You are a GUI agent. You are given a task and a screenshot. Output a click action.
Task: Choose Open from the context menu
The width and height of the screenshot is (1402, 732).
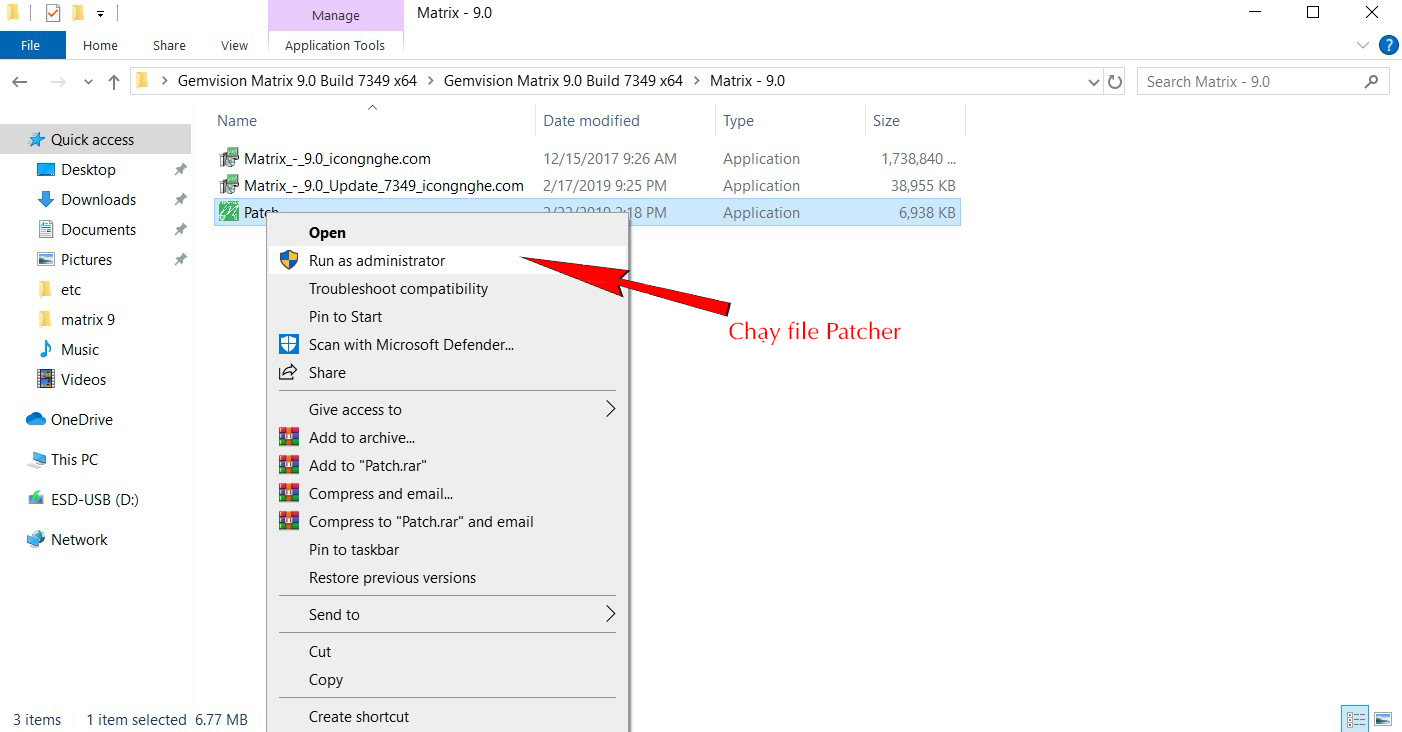tap(447, 232)
